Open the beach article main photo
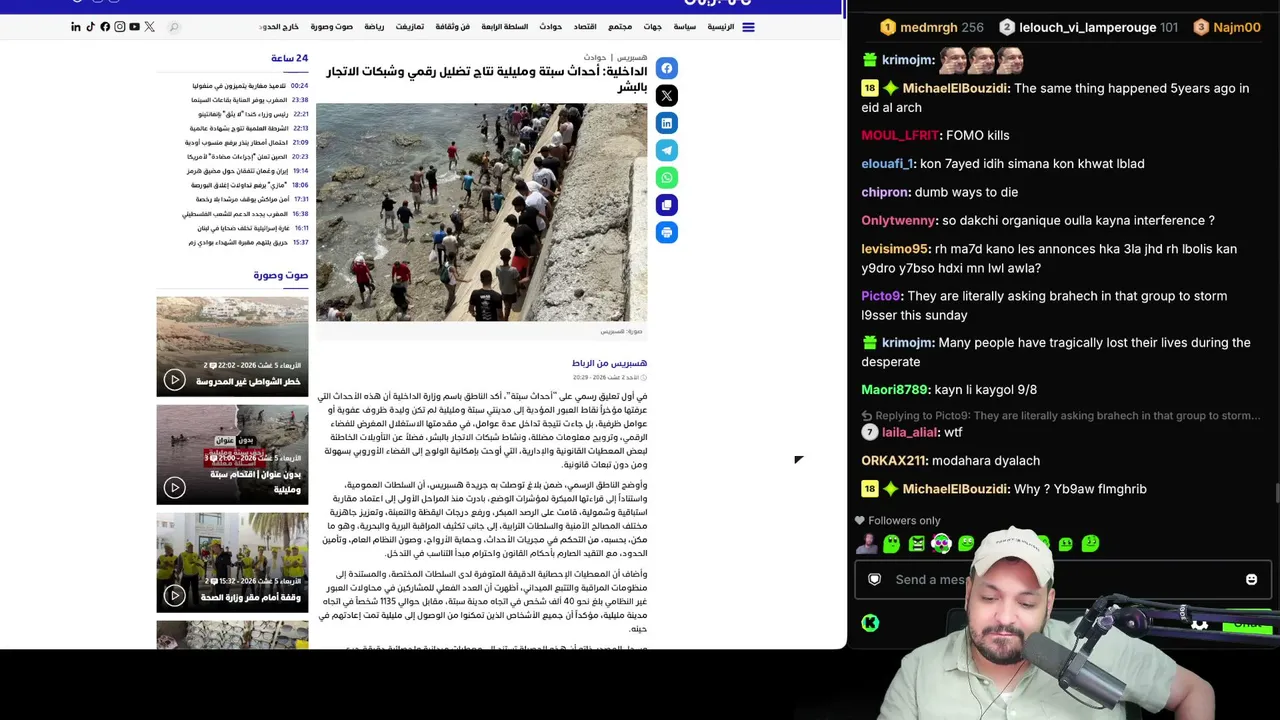Viewport: 1280px width, 720px height. (x=482, y=212)
